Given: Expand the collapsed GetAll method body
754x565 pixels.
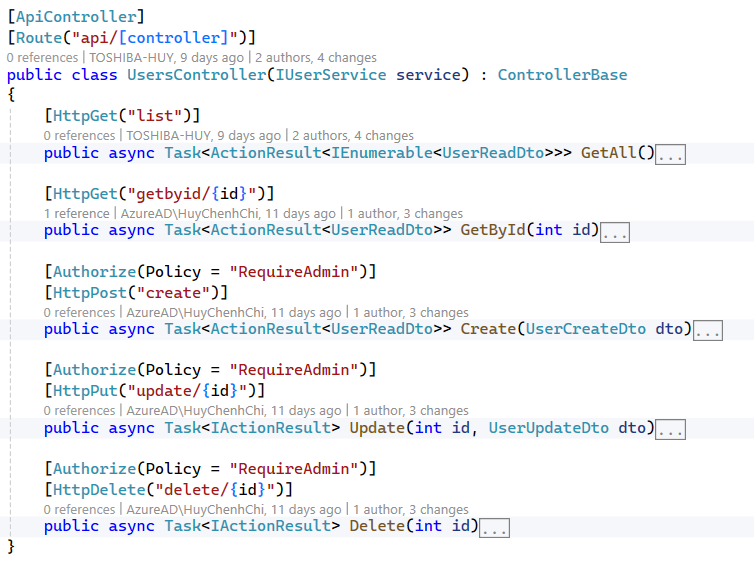Looking at the screenshot, I should tap(670, 154).
